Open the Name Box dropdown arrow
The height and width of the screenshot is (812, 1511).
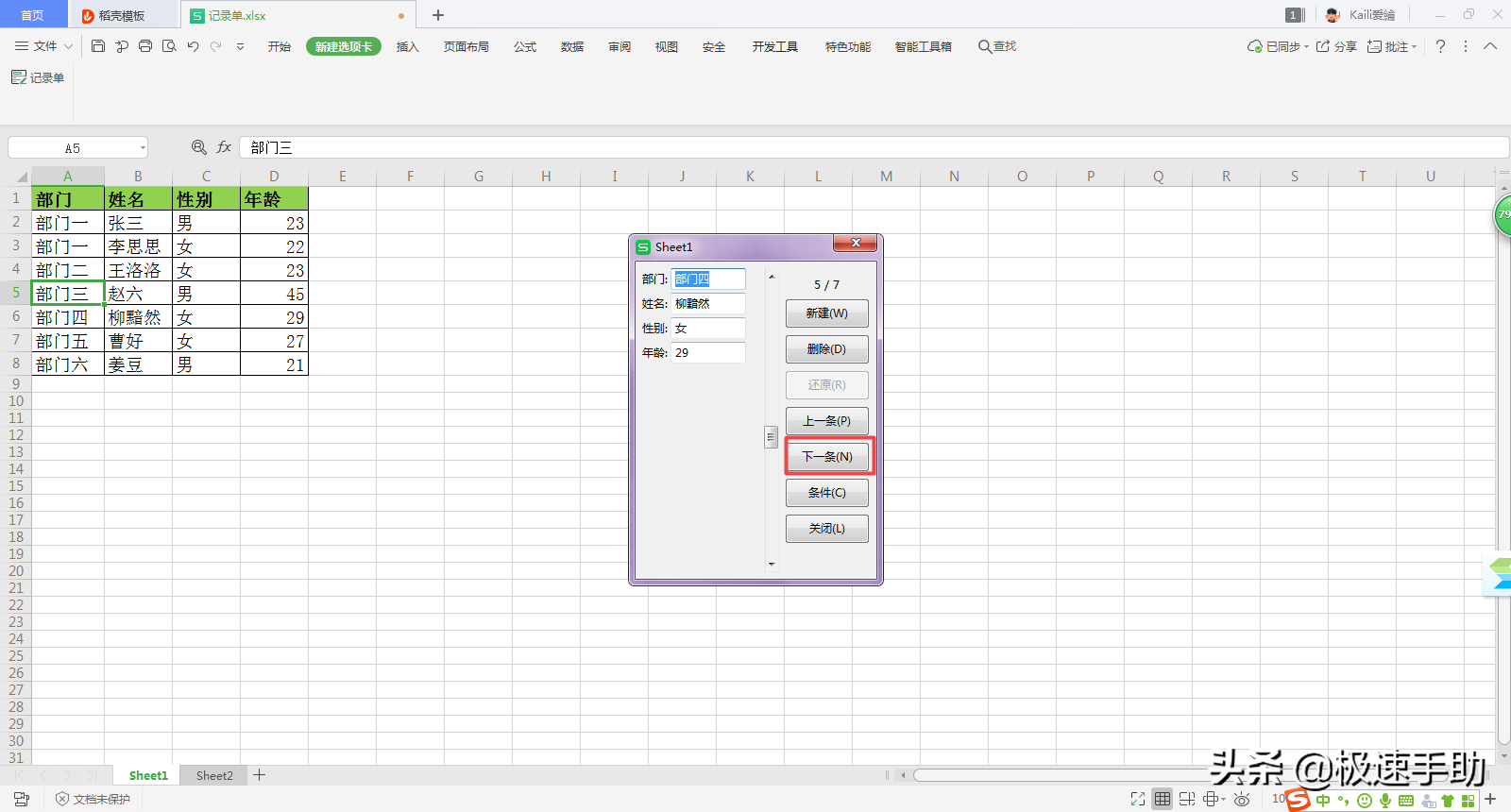click(x=143, y=148)
